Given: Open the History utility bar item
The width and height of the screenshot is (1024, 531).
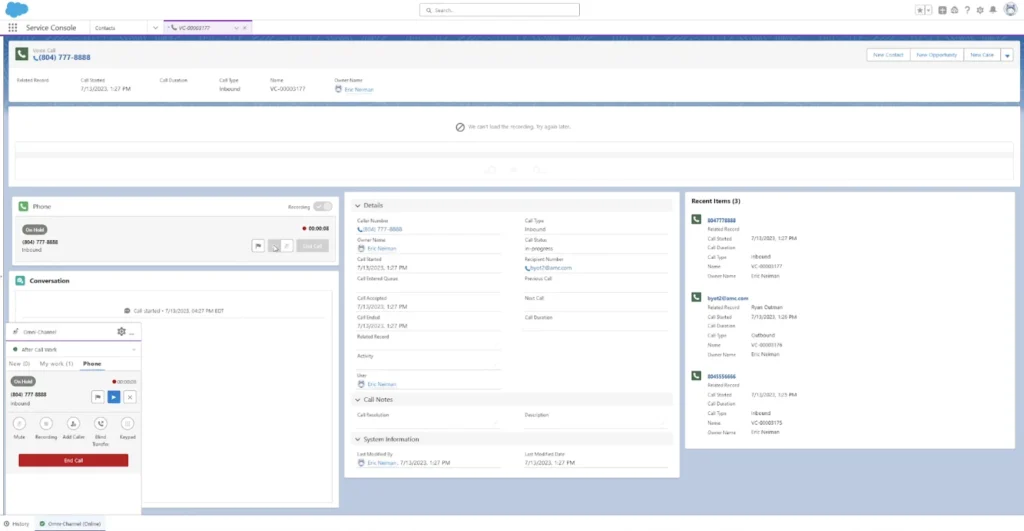Looking at the screenshot, I should pyautogui.click(x=17, y=524).
